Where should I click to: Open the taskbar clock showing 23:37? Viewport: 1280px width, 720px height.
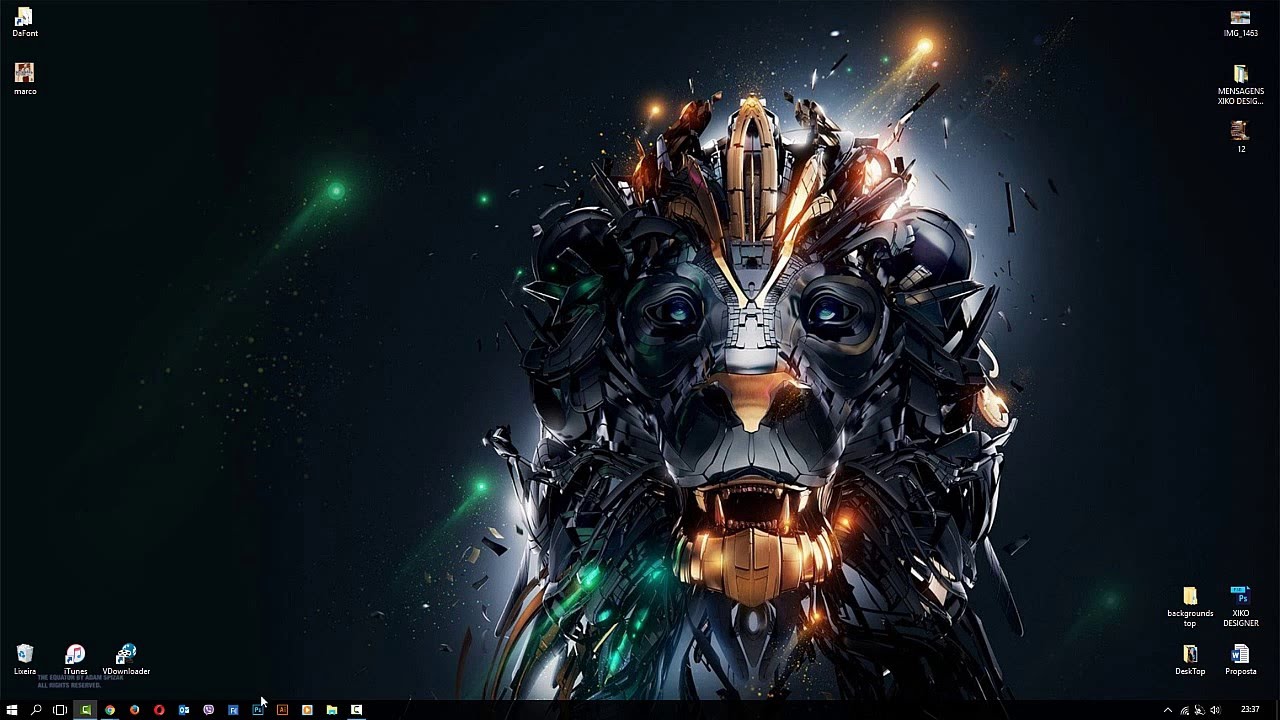(x=1250, y=710)
